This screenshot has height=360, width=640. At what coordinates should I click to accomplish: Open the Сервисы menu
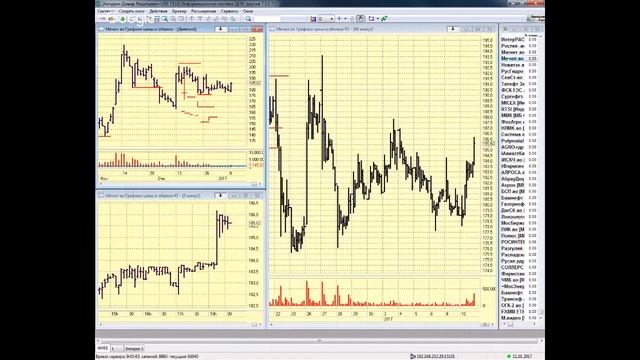(x=229, y=11)
